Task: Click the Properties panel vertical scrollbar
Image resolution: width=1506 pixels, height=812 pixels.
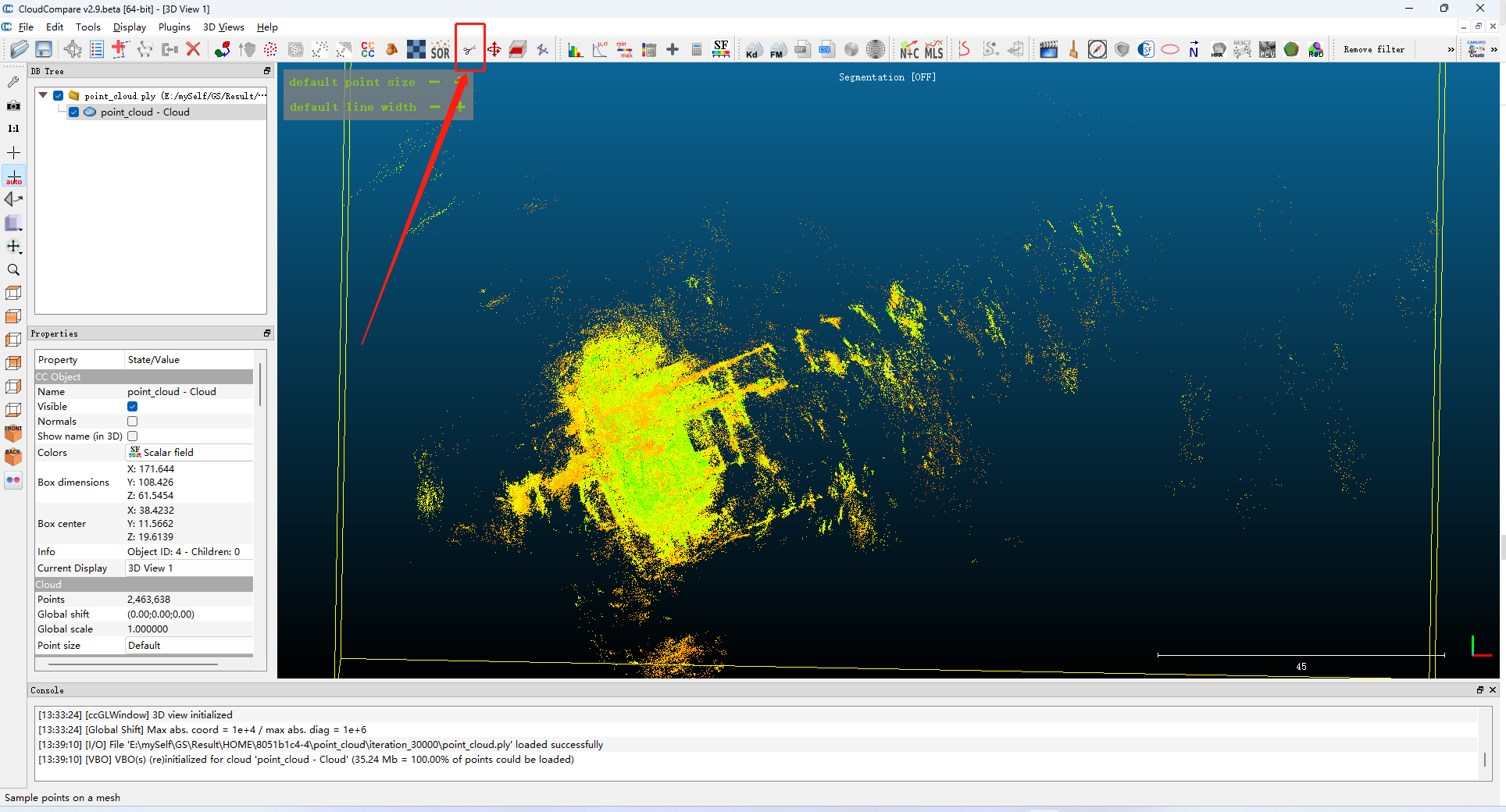Action: click(x=259, y=384)
